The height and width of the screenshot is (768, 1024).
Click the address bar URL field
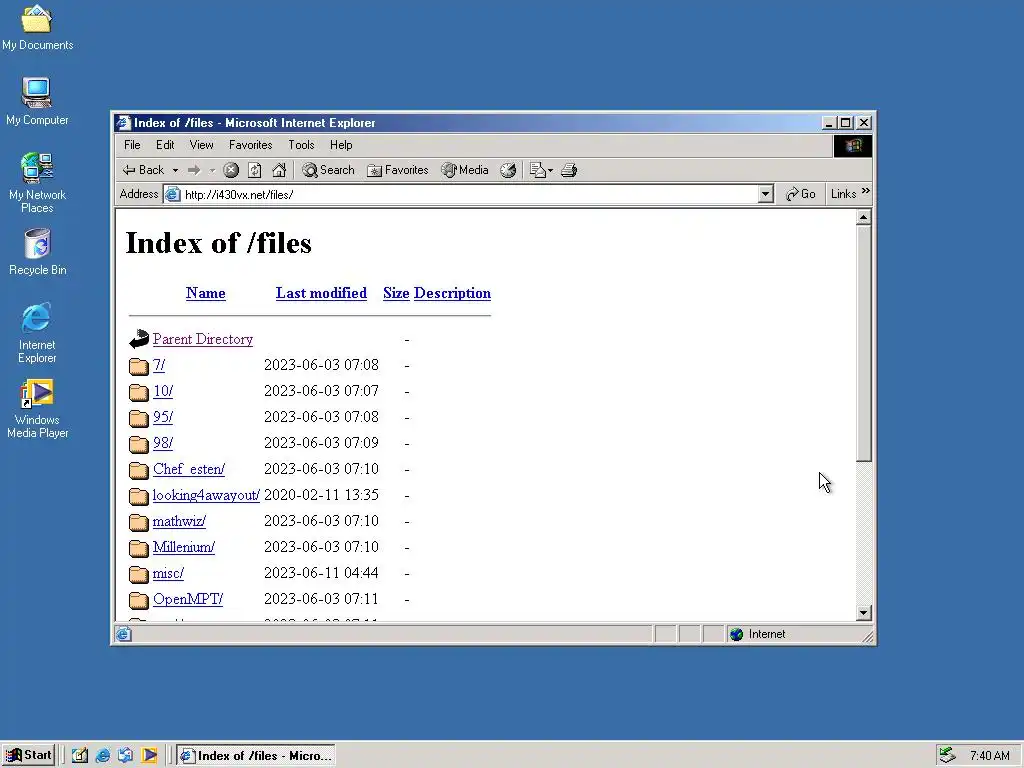[x=461, y=195]
